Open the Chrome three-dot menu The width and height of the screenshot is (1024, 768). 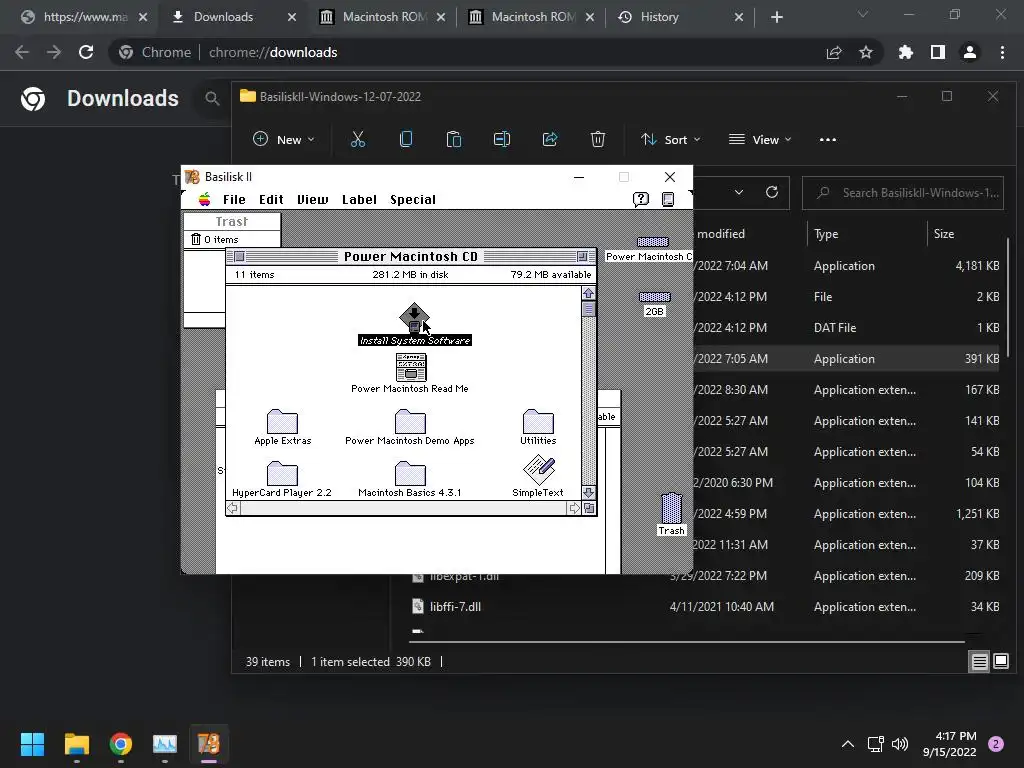click(x=1002, y=52)
